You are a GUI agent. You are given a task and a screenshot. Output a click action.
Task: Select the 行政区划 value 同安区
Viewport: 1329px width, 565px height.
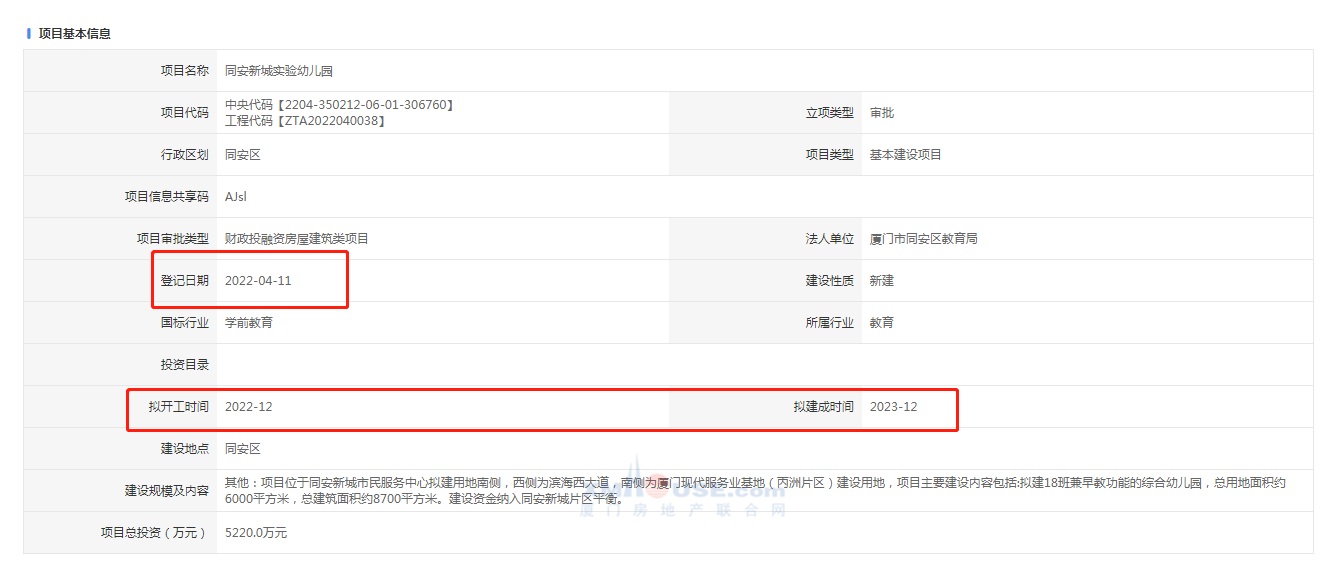point(242,155)
